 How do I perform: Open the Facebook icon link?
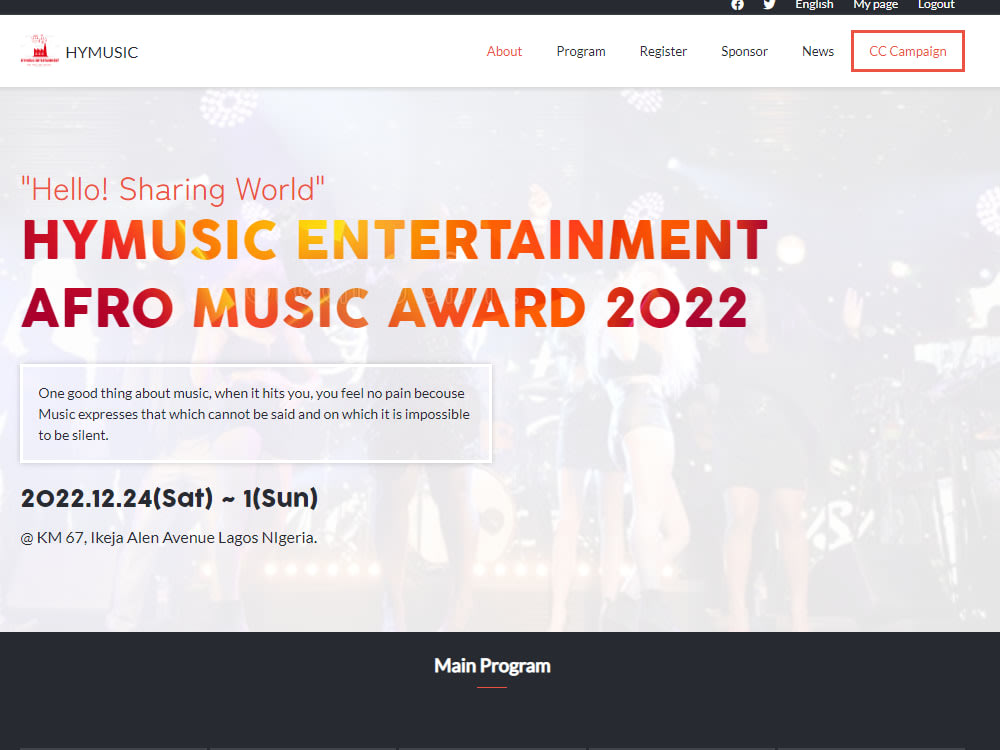pos(737,4)
